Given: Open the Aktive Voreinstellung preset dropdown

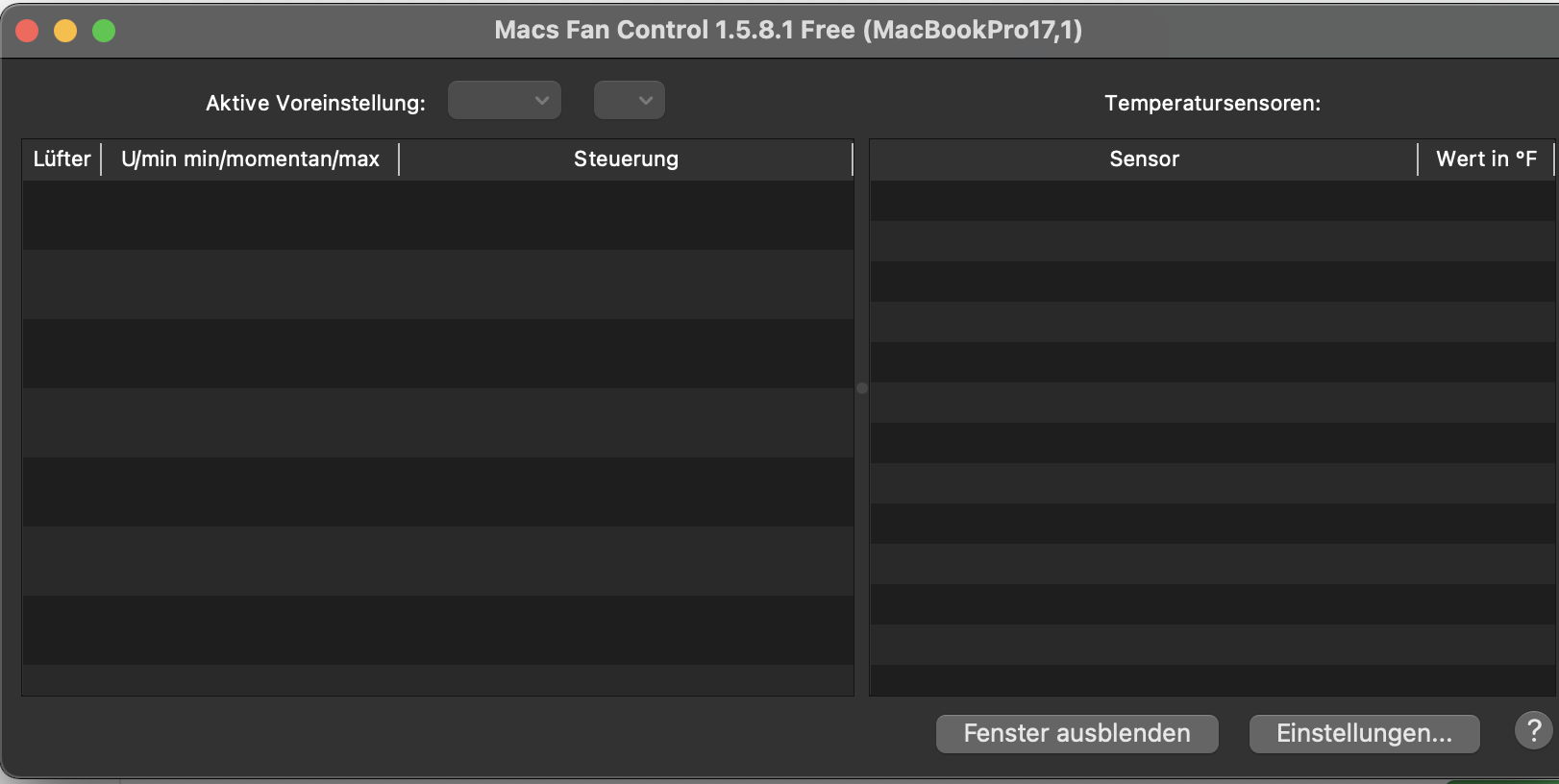Looking at the screenshot, I should pos(505,99).
